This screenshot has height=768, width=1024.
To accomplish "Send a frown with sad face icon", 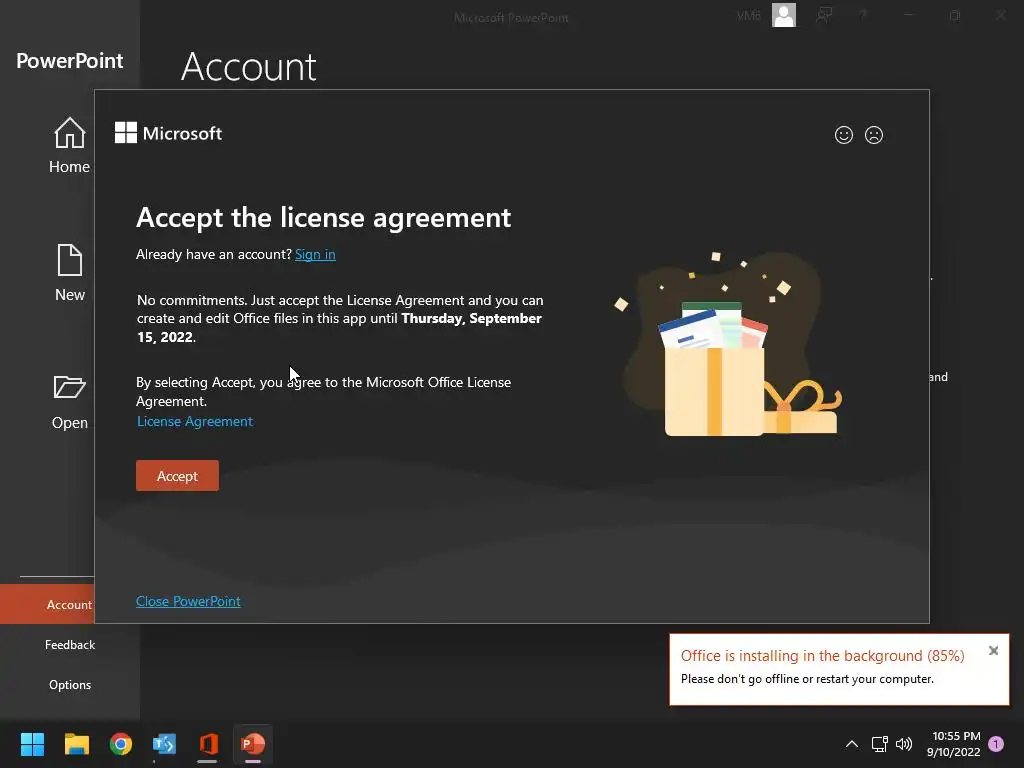I will pyautogui.click(x=874, y=135).
